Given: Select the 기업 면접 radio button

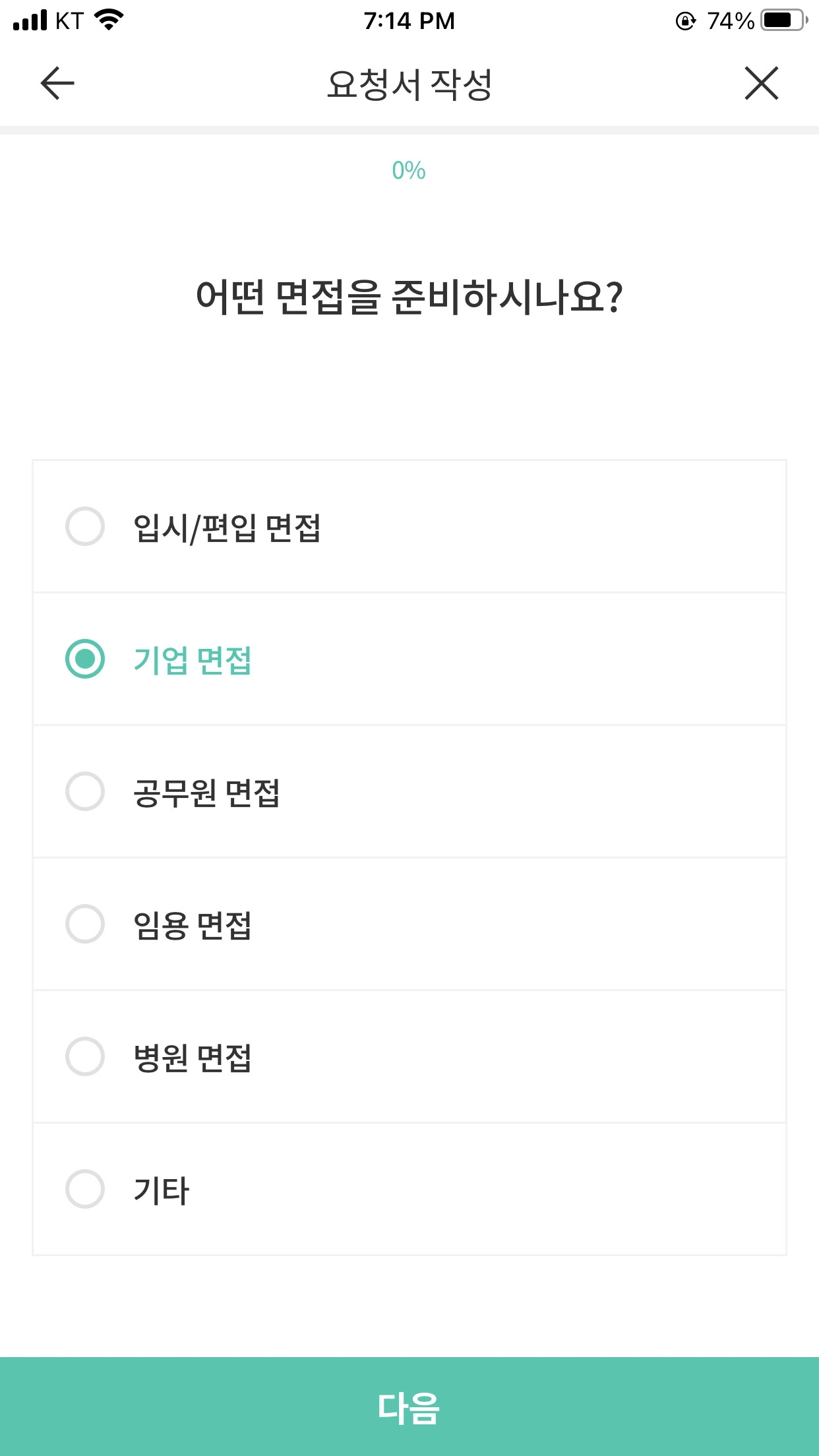Looking at the screenshot, I should 85,659.
